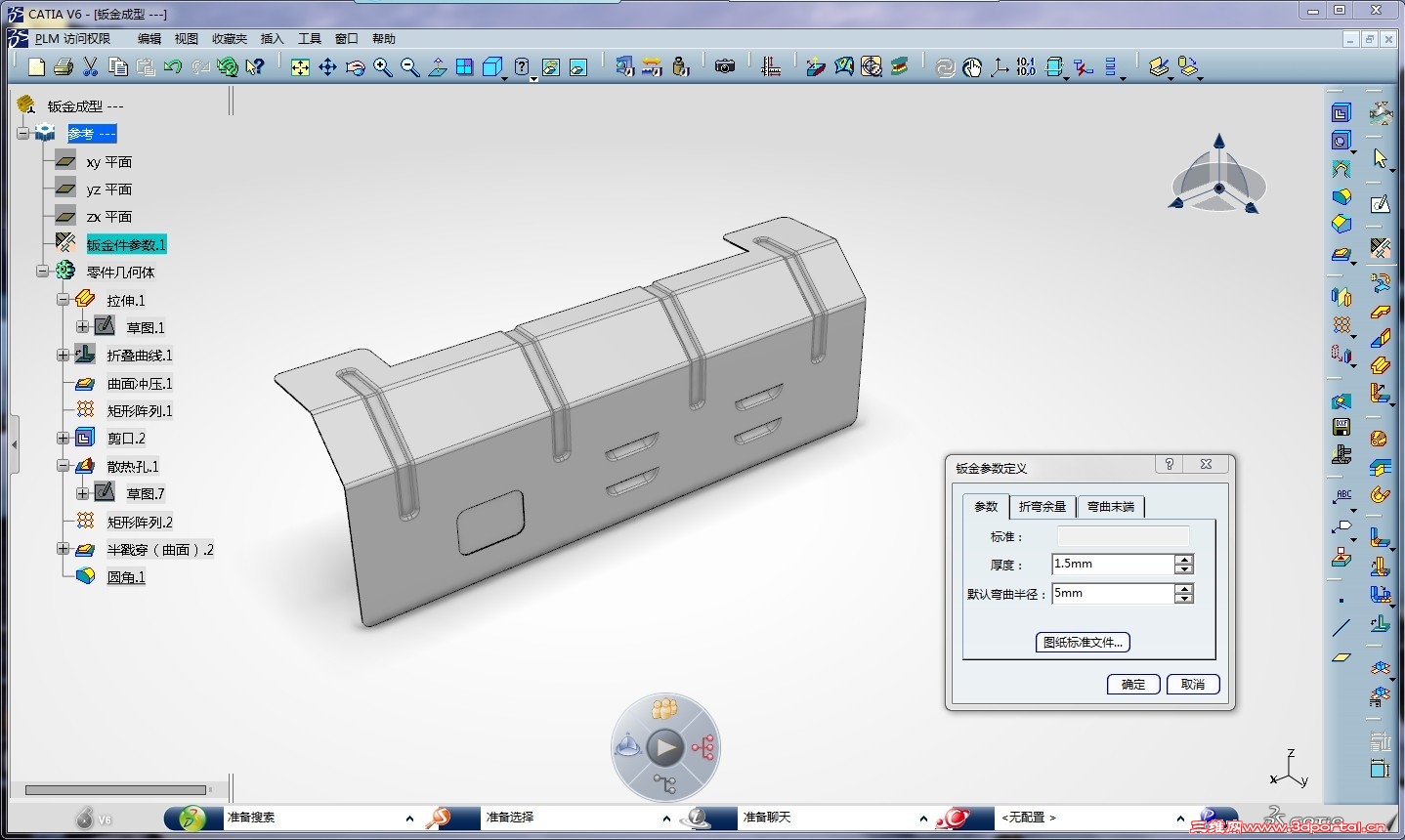Click the help question mark button in the dialog
This screenshot has width=1405, height=840.
[x=1170, y=465]
